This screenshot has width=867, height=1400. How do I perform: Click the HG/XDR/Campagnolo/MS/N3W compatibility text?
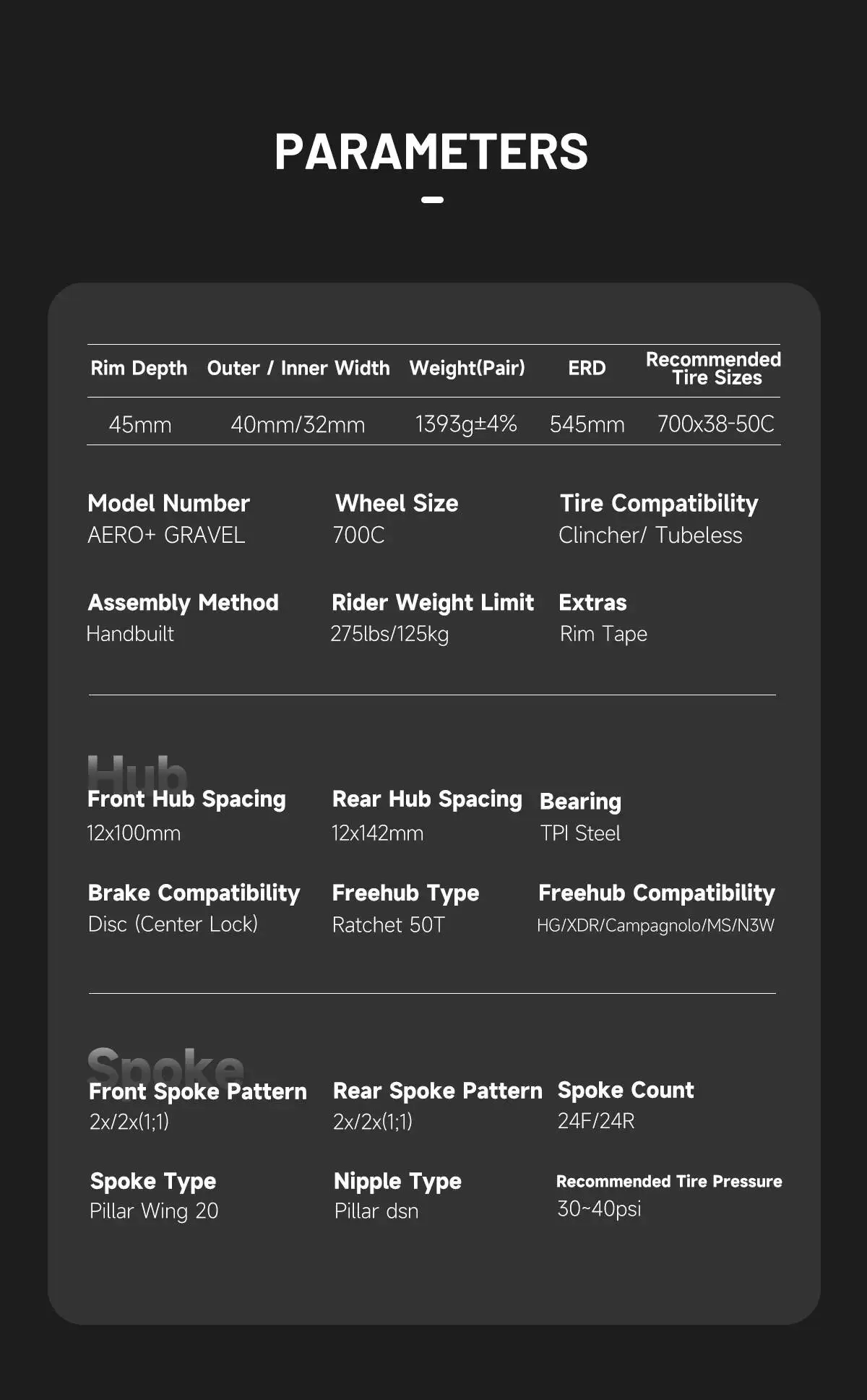(x=655, y=926)
